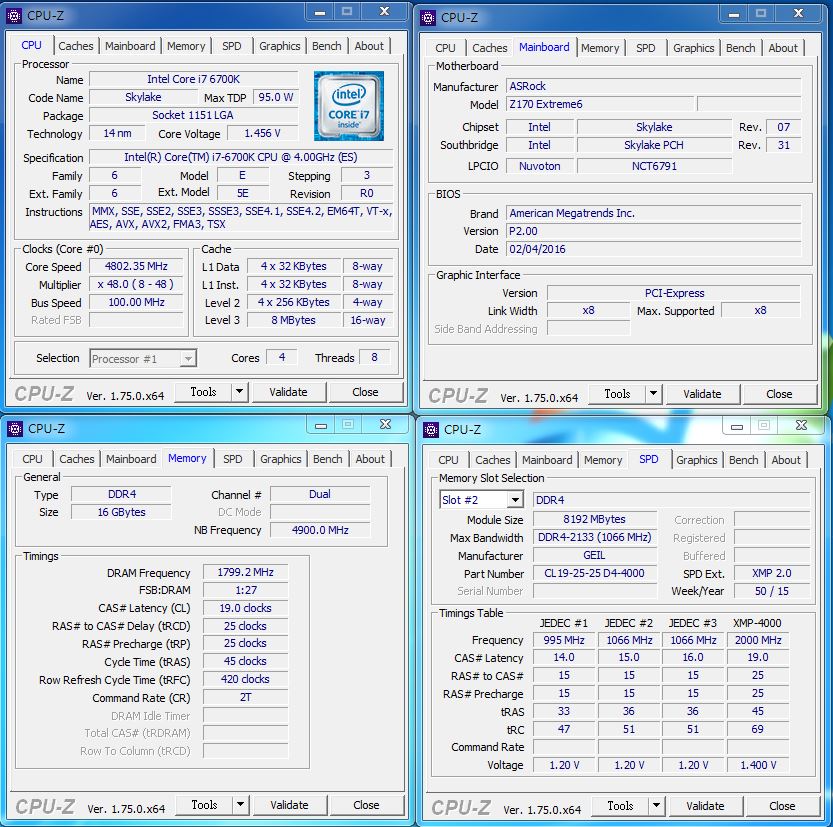Image resolution: width=833 pixels, height=827 pixels.
Task: Open the Bench tab in the CPU window
Action: pos(327,46)
